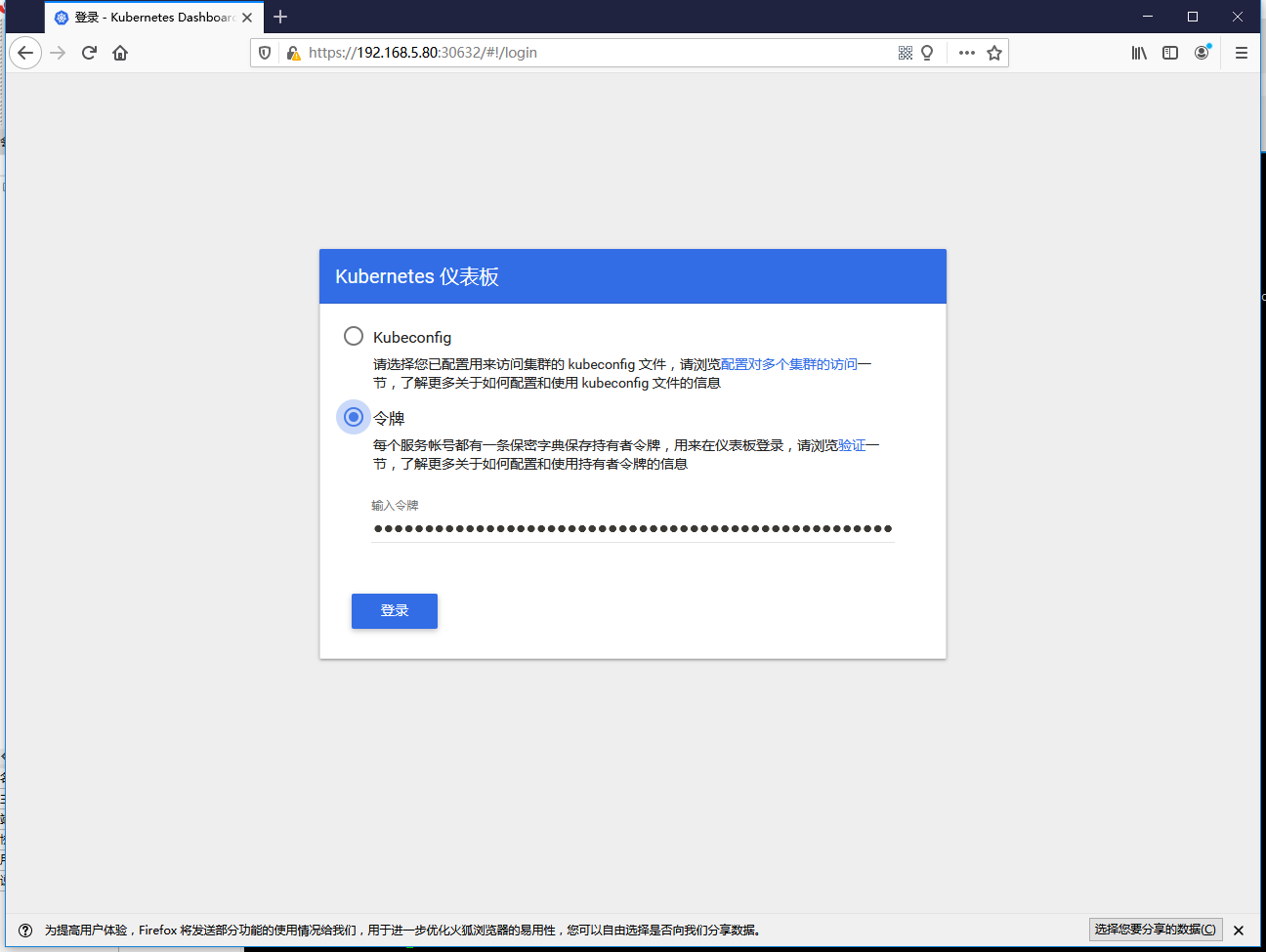Screen dimensions: 1266x952
Task: Open the Firefox hamburger menu
Action: (1242, 53)
